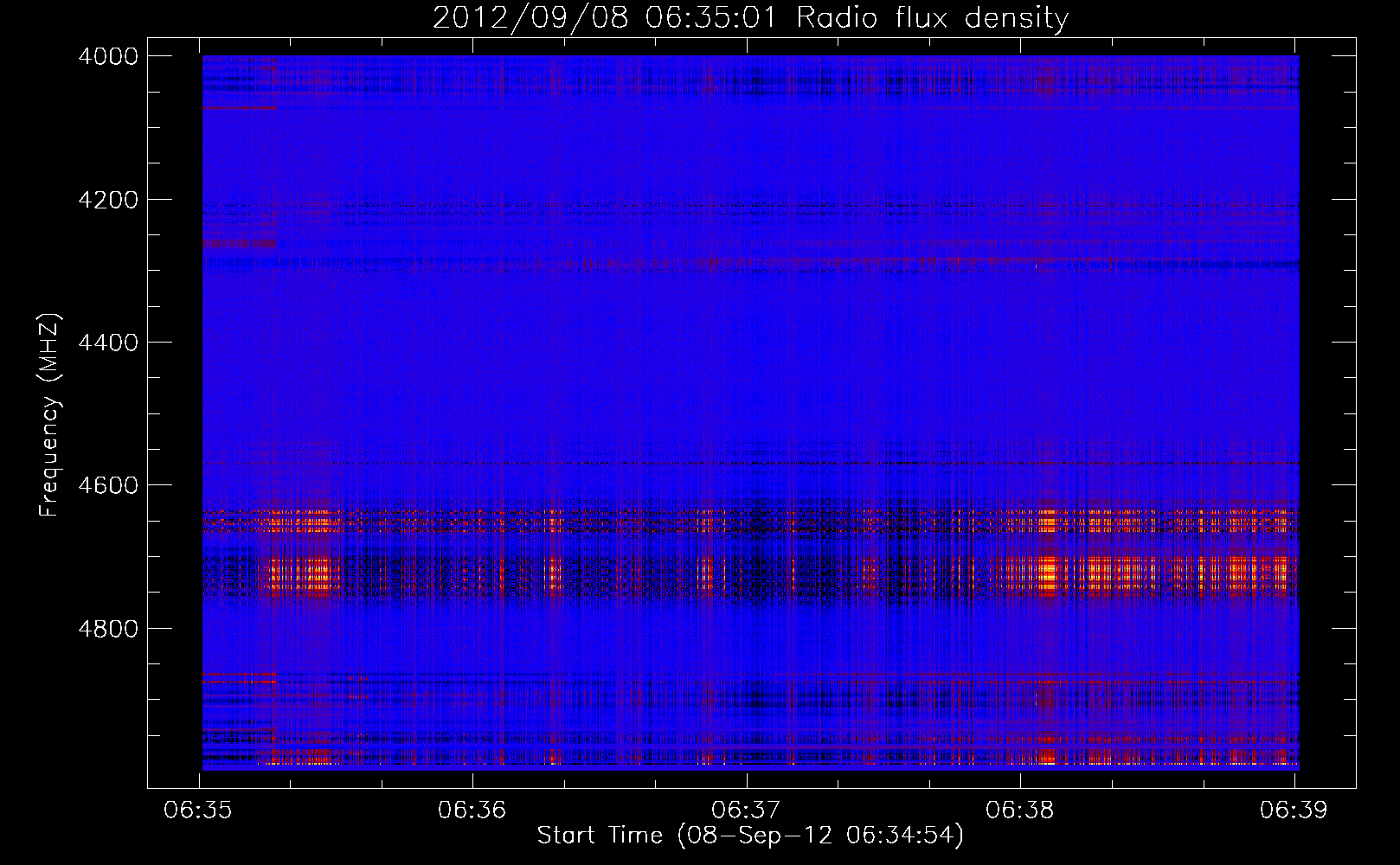Click the 06:38 time tick label
Viewport: 1400px width, 865px height.
pyautogui.click(x=1020, y=811)
